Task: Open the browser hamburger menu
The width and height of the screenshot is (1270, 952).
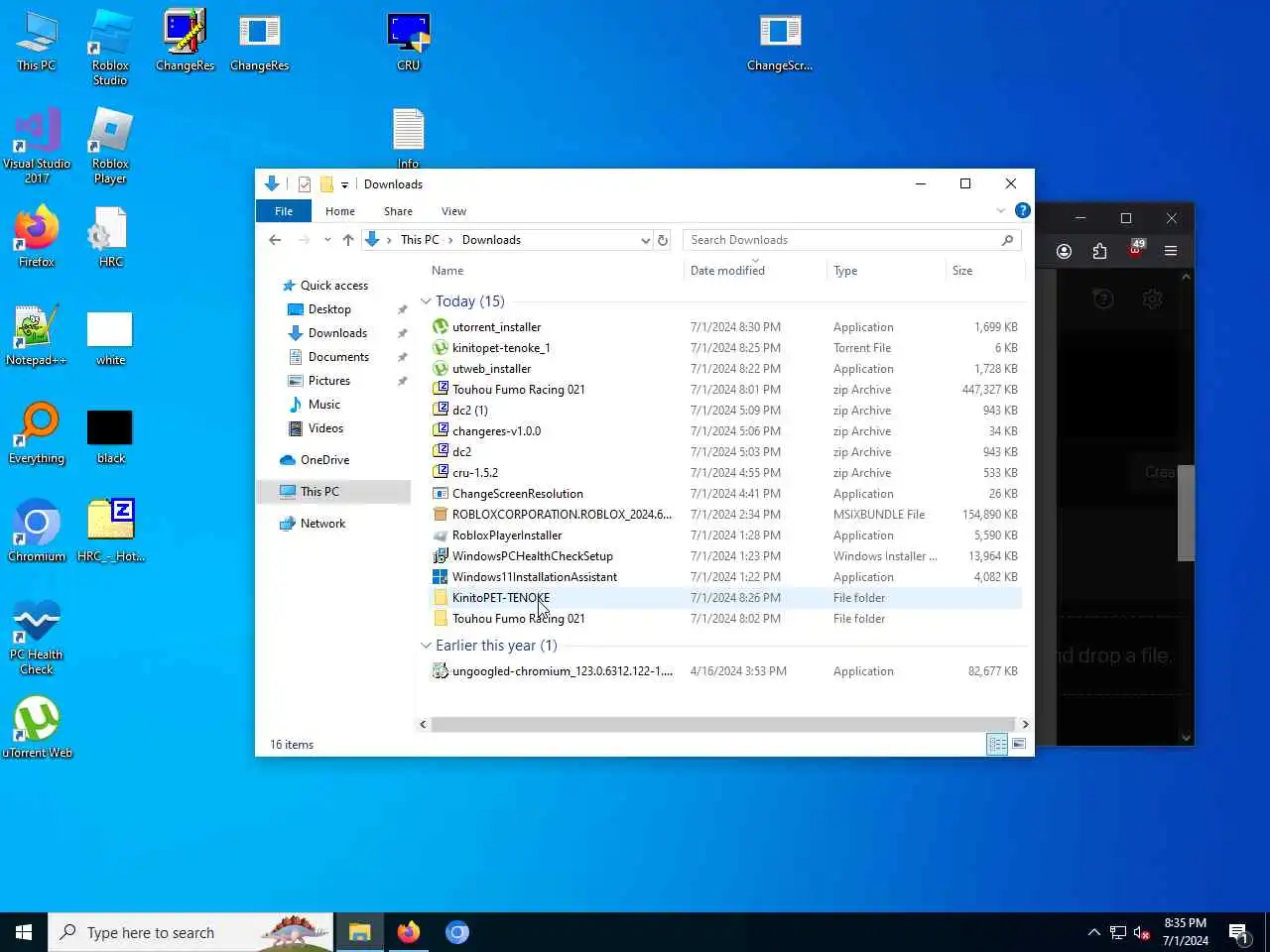Action: 1171,251
